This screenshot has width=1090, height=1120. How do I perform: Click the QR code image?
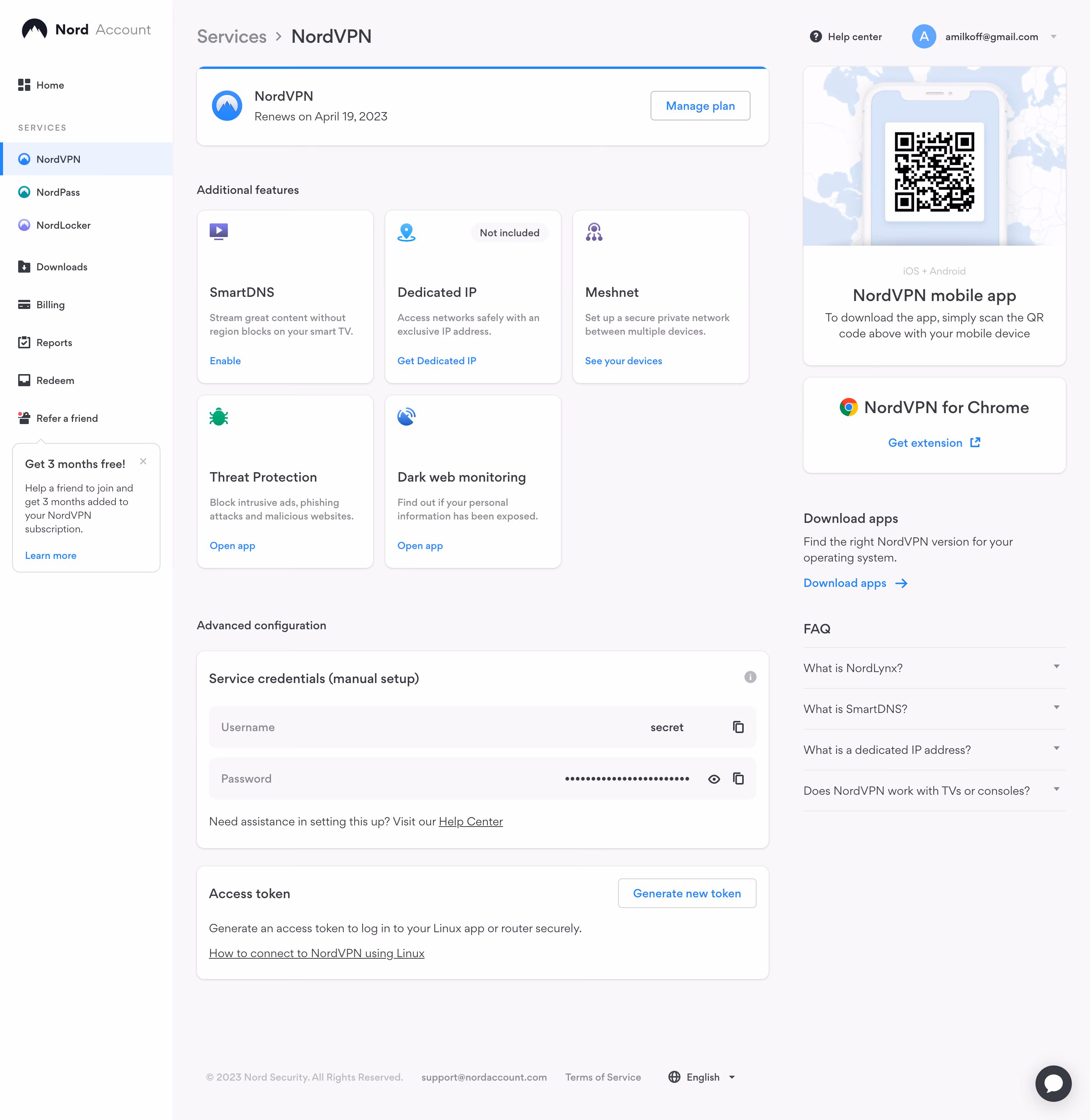(934, 172)
